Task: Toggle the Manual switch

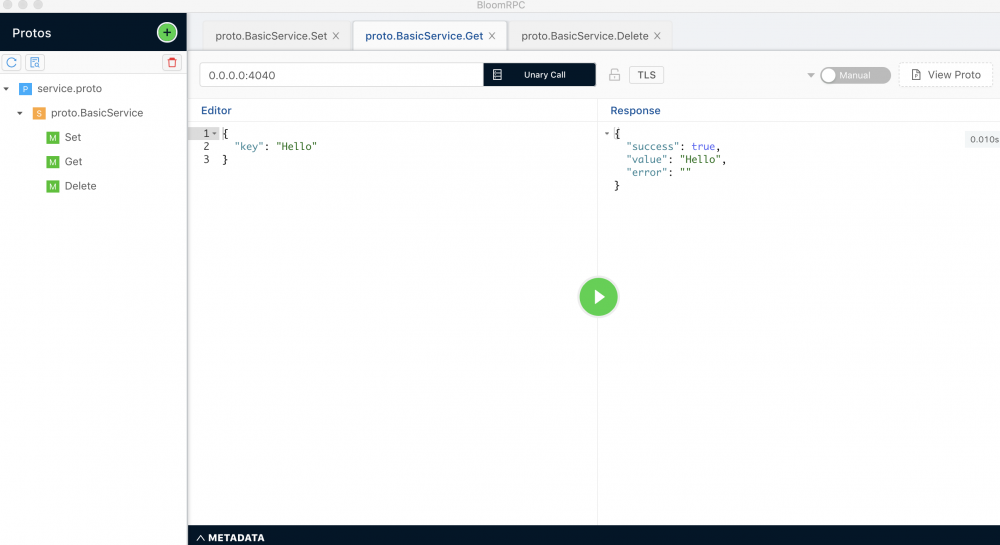Action: [x=855, y=75]
